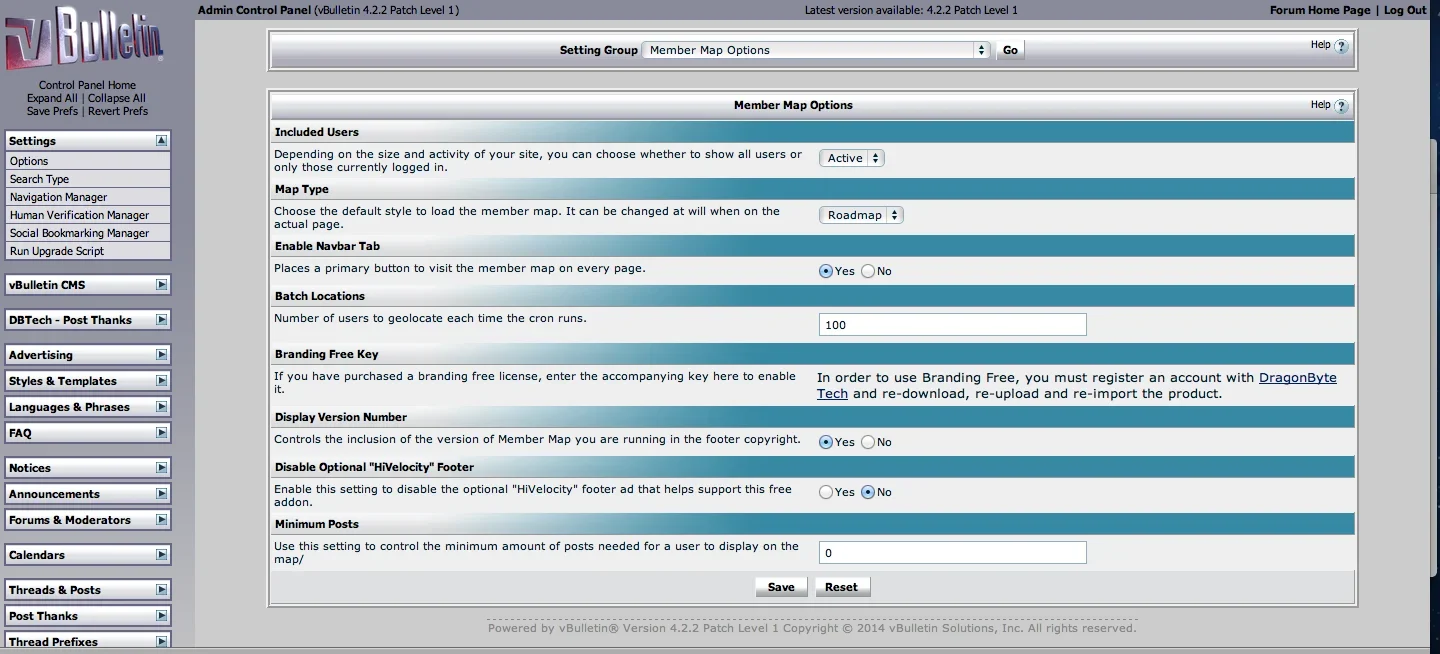1440x654 pixels.
Task: Select Yes for Enable Navbar Tab
Action: pyautogui.click(x=826, y=271)
